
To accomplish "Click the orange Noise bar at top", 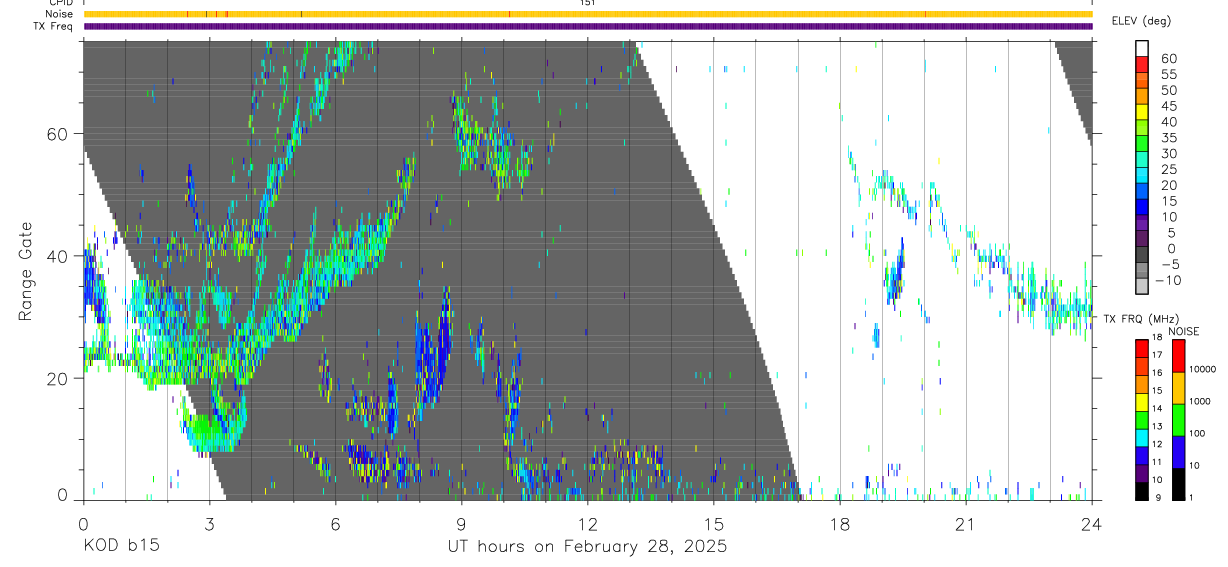I will (588, 14).
